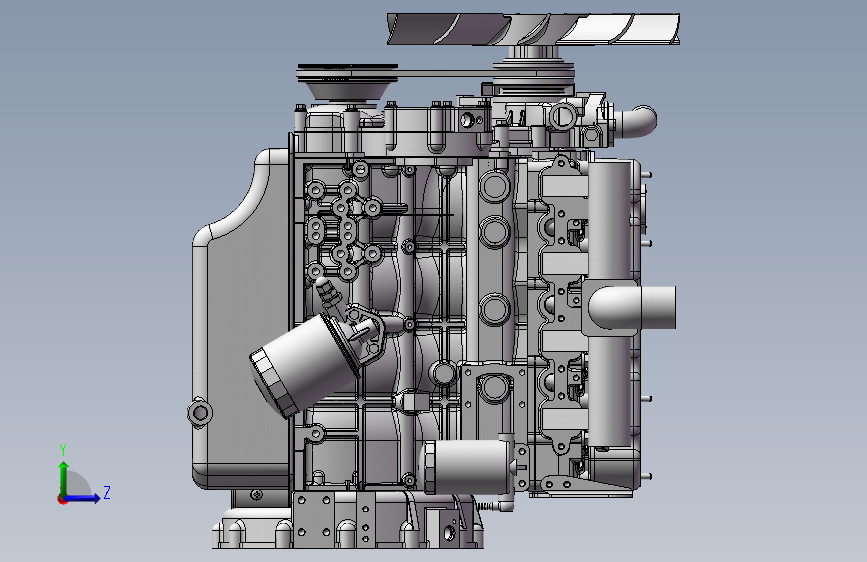The width and height of the screenshot is (867, 562).
Task: Select the starter motor cylinder near the bottom
Action: coord(467,467)
